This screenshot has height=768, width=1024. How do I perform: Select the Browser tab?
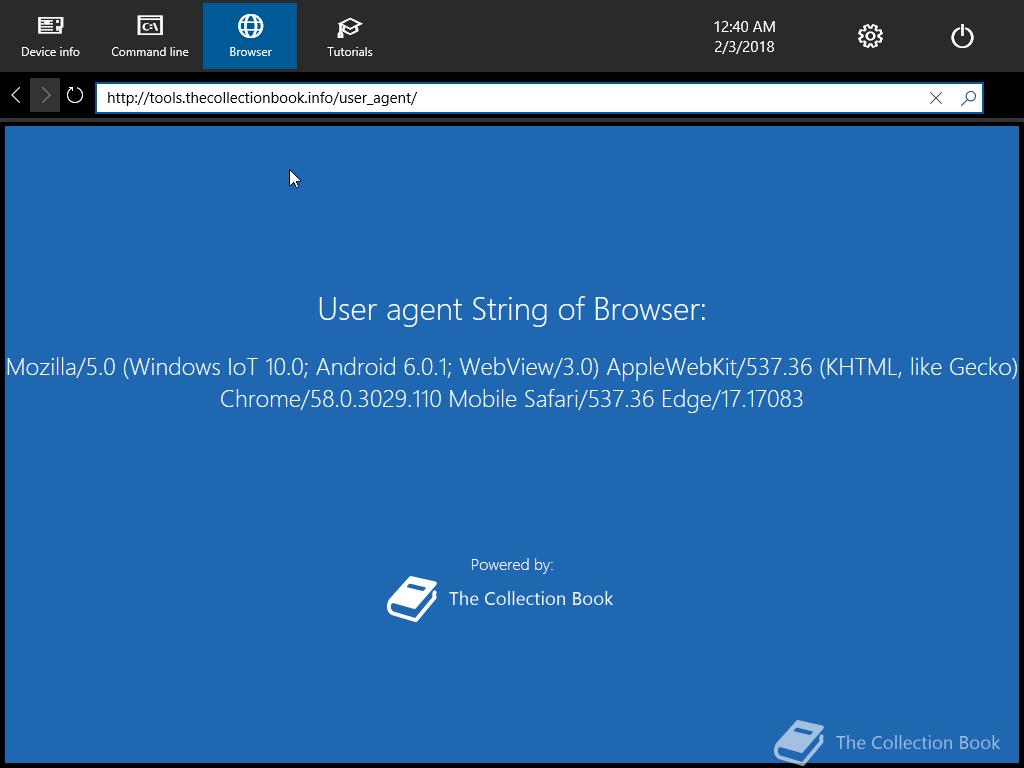click(x=250, y=36)
